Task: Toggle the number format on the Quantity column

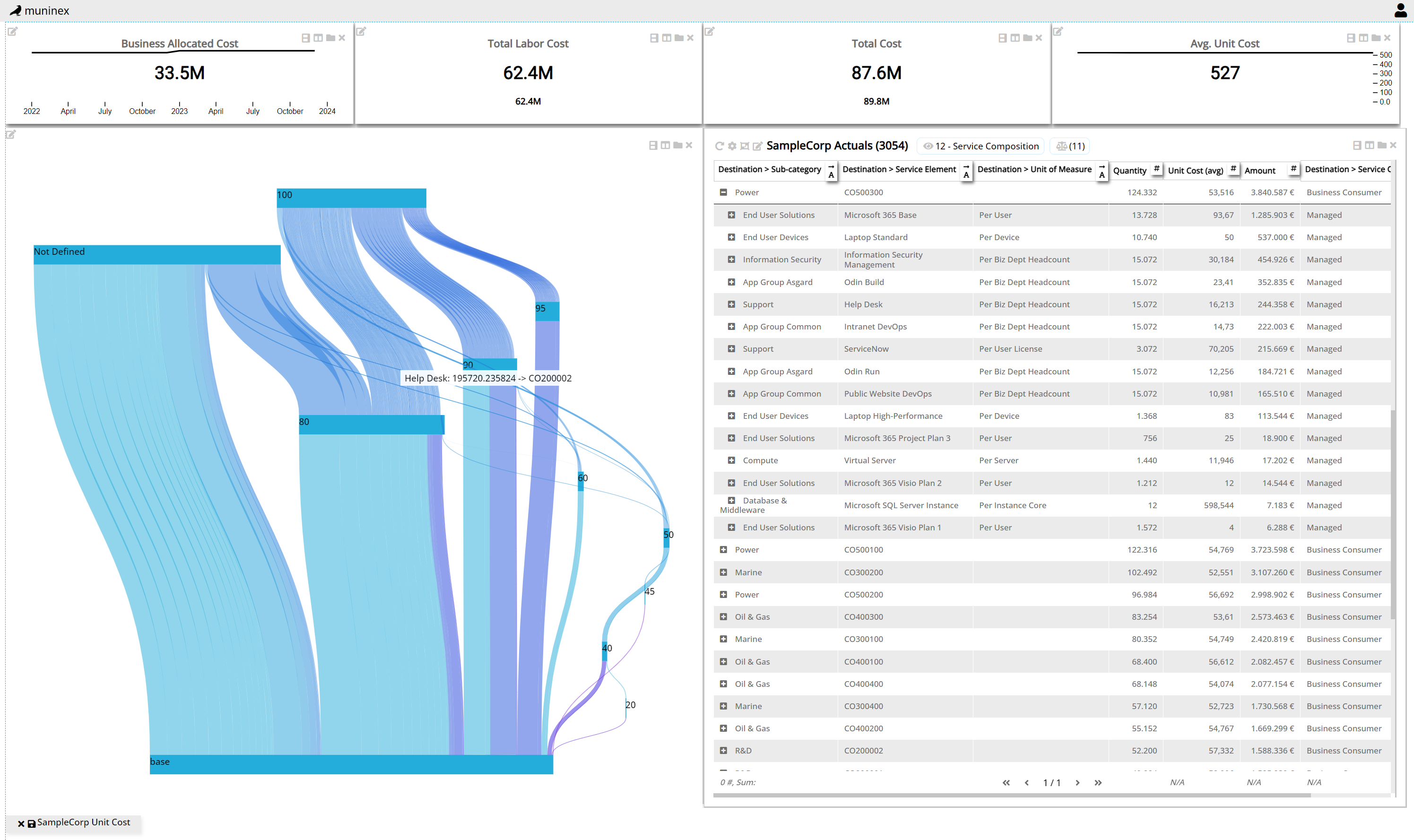Action: click(x=1156, y=169)
